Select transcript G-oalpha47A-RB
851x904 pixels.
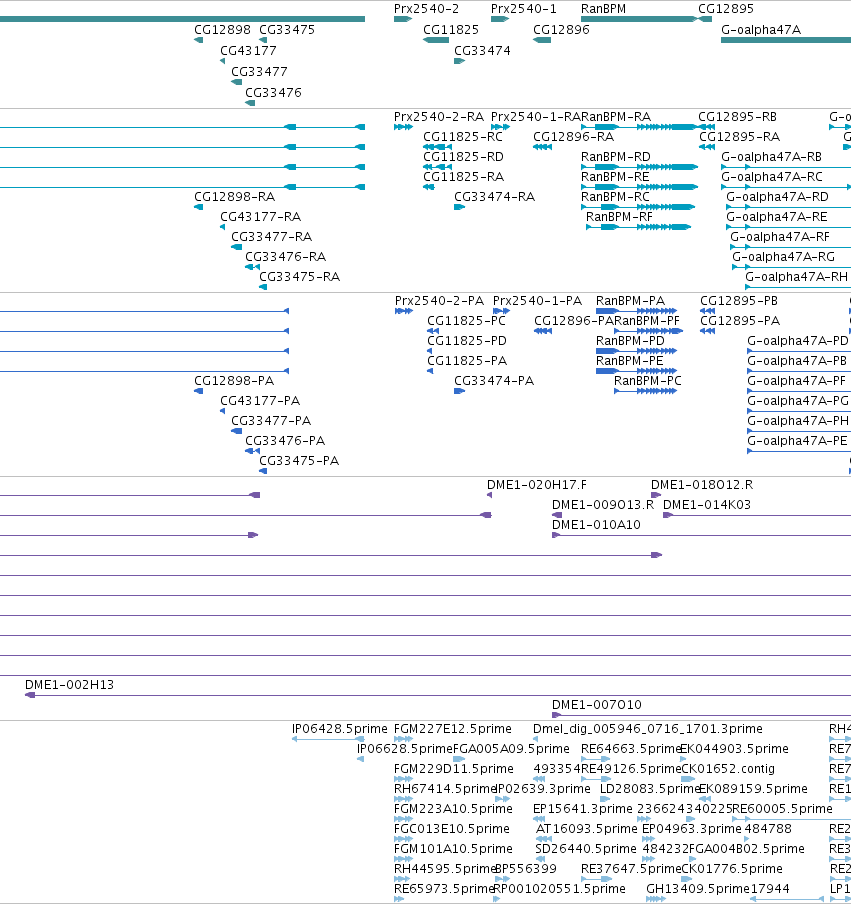tap(771, 157)
